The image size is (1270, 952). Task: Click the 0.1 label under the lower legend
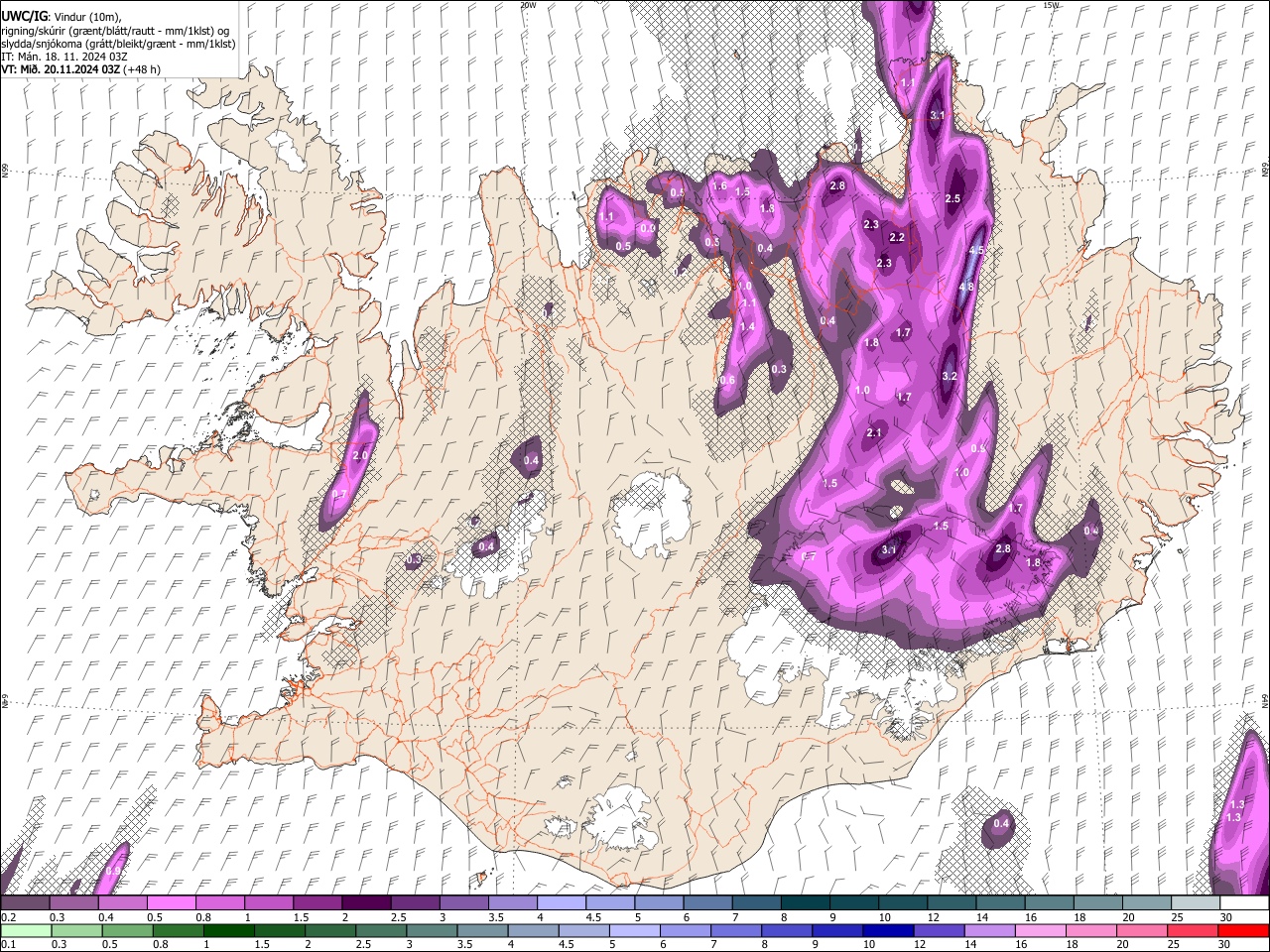8,945
